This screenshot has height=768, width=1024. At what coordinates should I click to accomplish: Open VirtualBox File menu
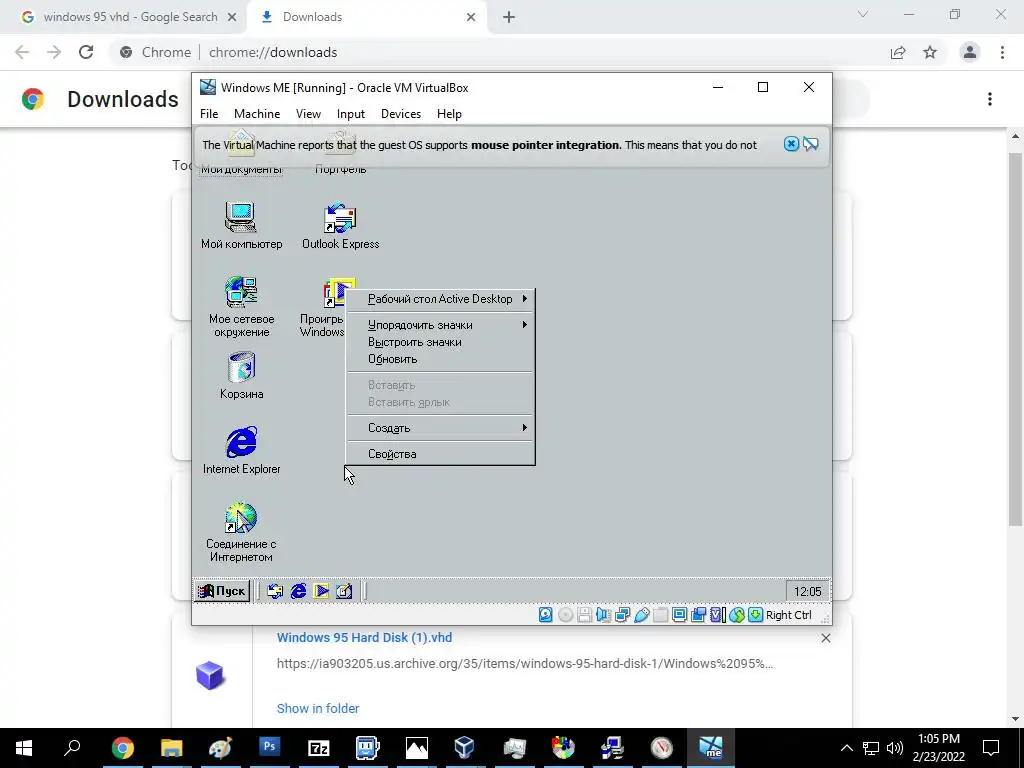209,114
